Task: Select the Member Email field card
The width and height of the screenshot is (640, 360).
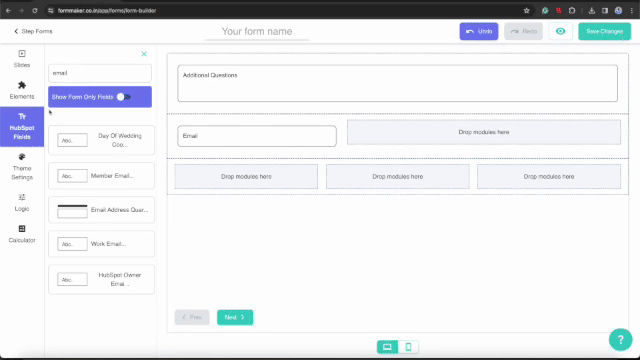Action: 101,176
